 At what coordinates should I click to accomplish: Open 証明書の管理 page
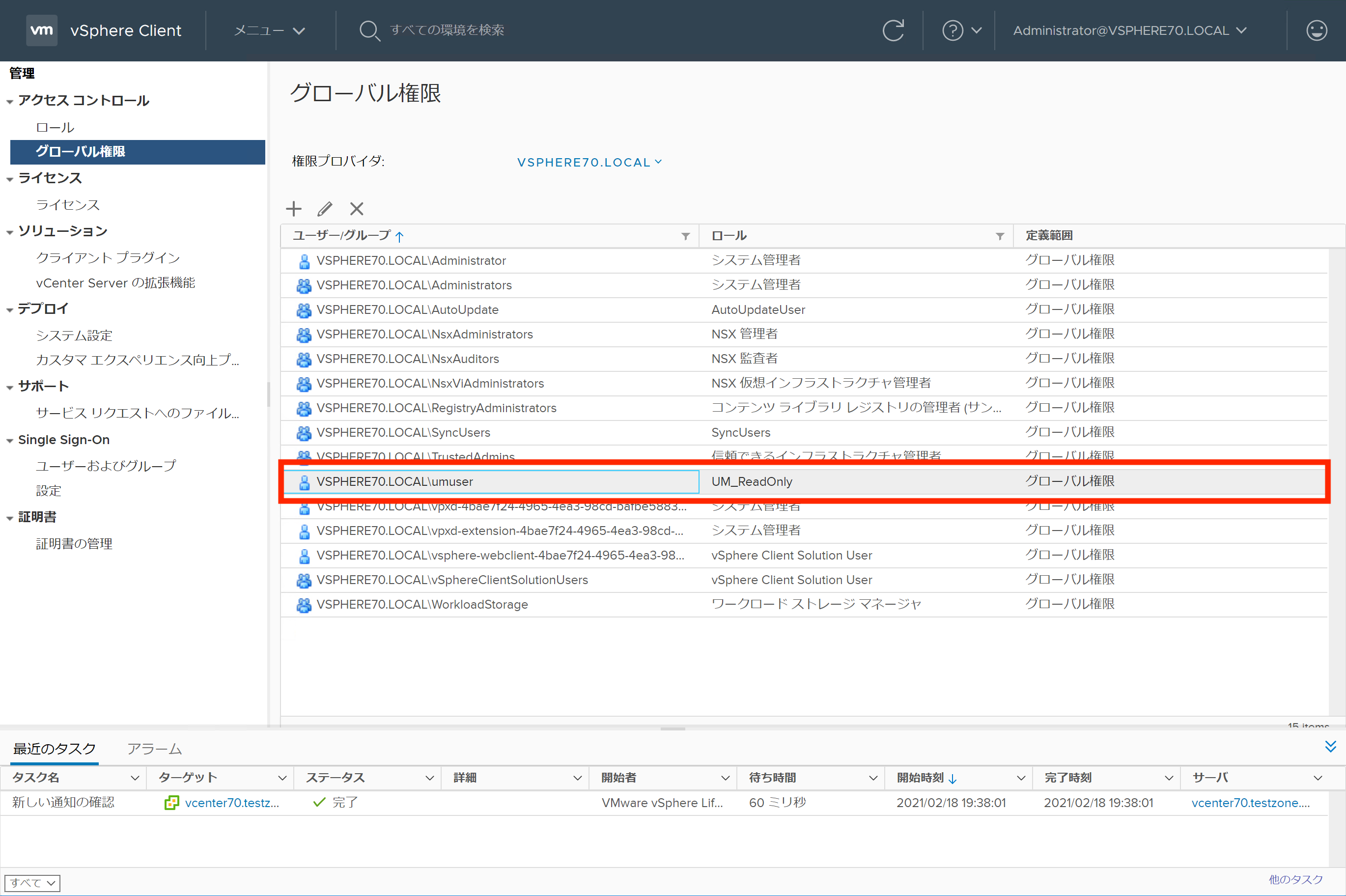pos(74,543)
